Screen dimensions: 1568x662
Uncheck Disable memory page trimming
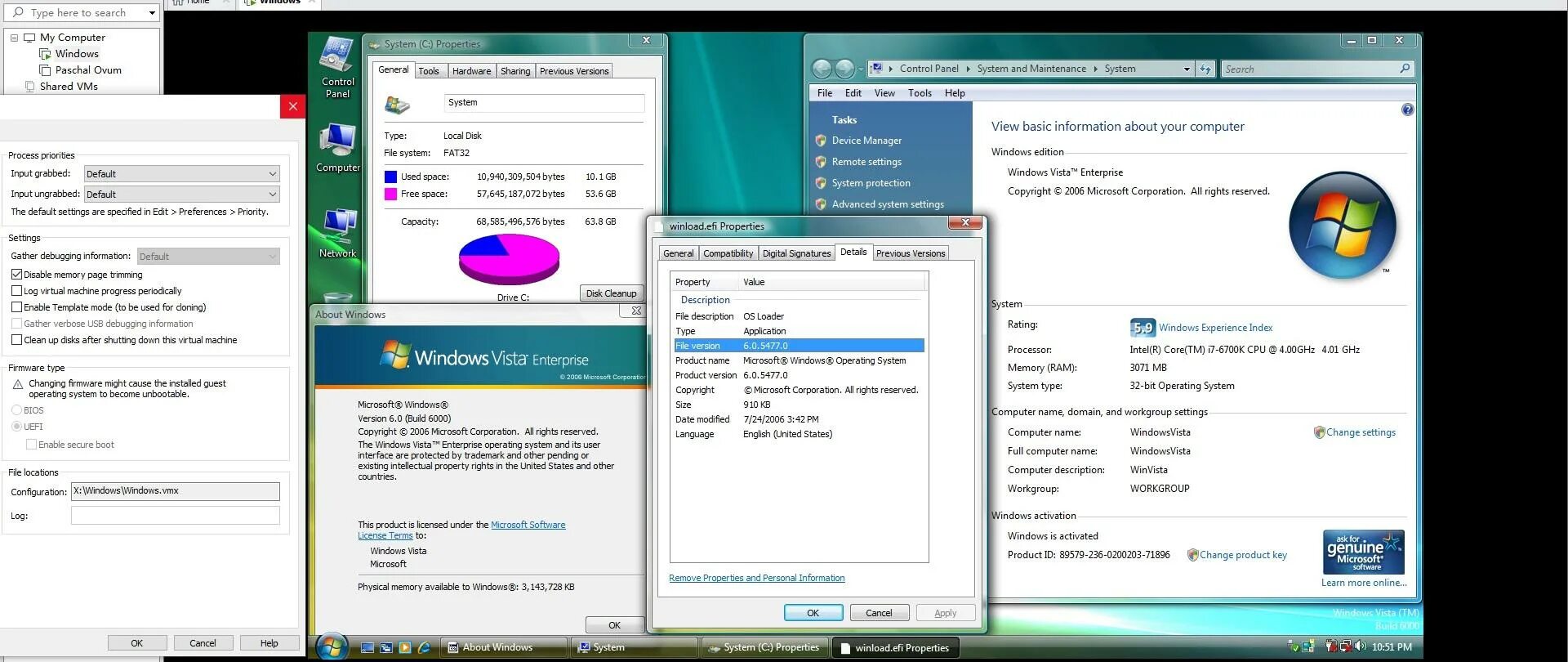[16, 275]
